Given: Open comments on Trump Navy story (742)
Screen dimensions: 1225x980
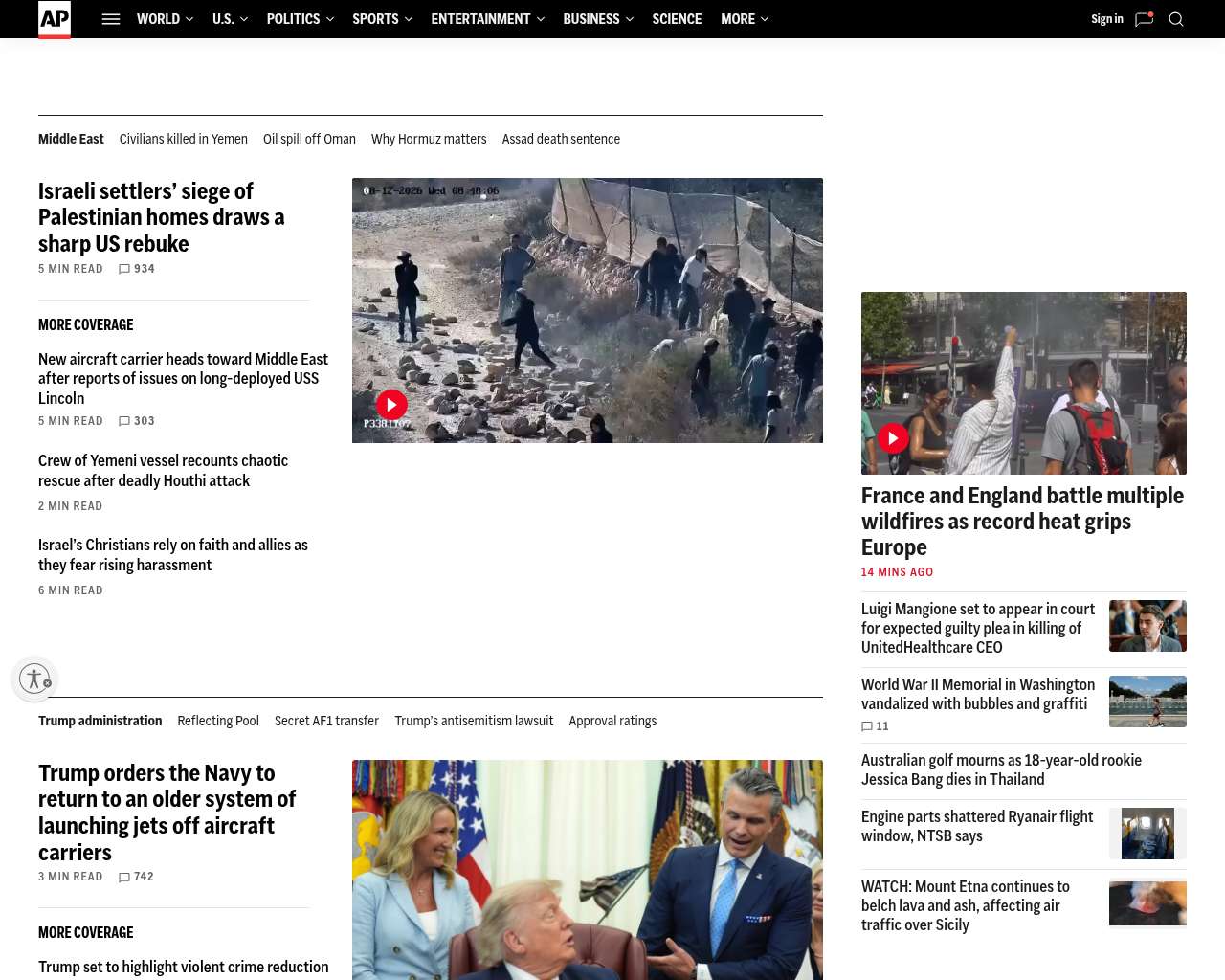Looking at the screenshot, I should (137, 877).
